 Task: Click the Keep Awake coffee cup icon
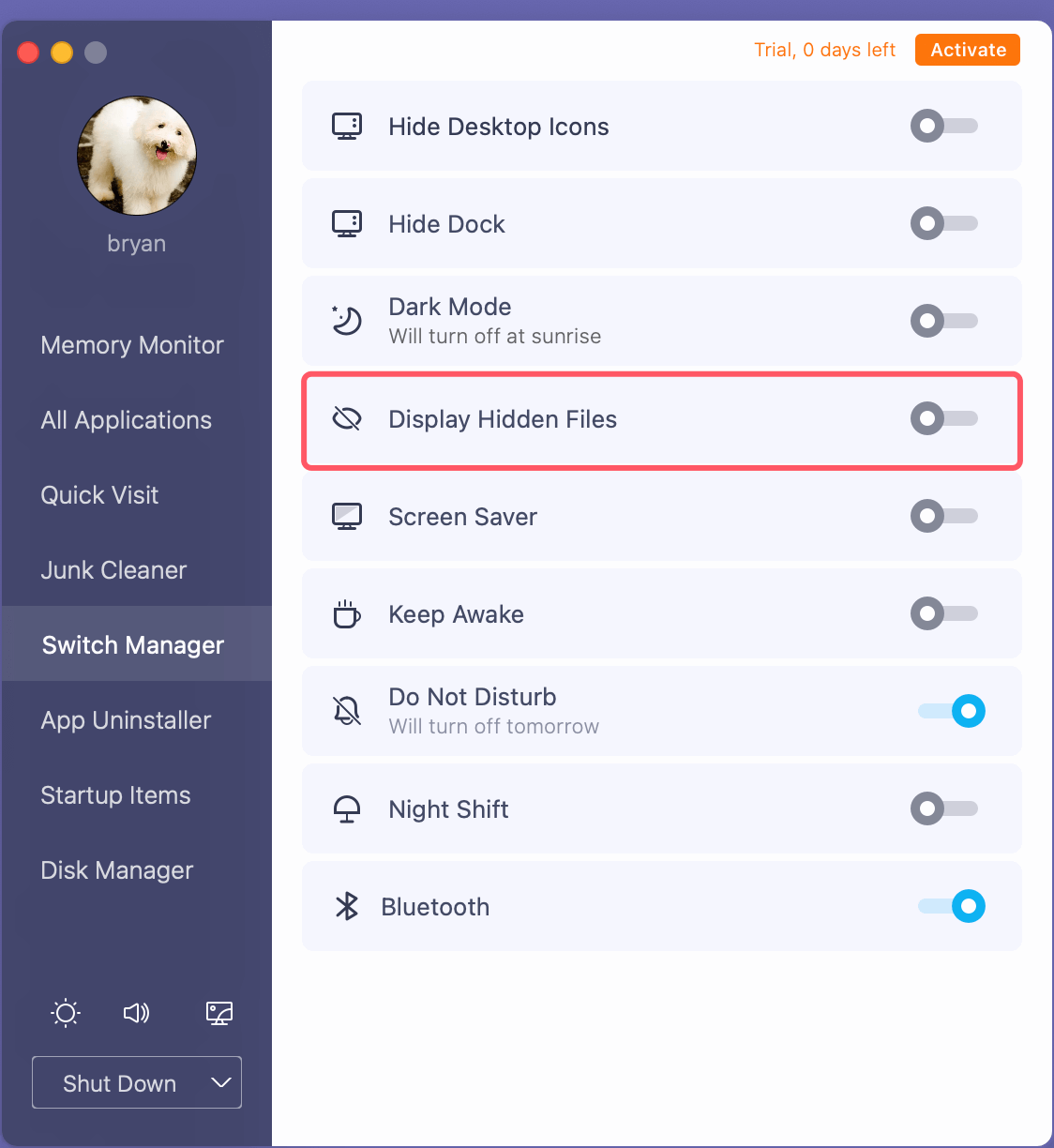coord(347,613)
